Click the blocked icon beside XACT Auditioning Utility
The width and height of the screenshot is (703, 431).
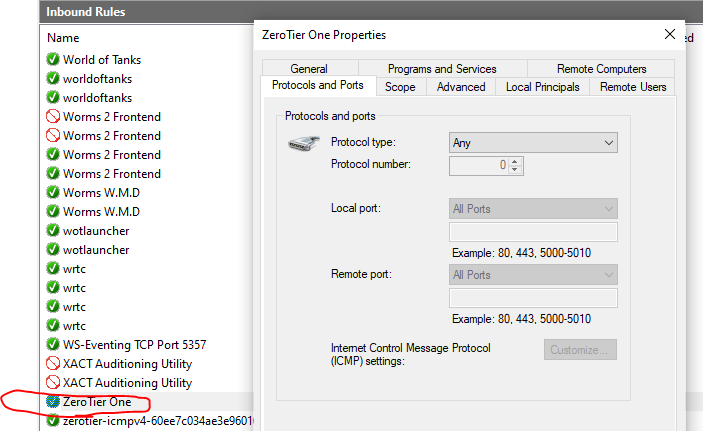pos(53,364)
